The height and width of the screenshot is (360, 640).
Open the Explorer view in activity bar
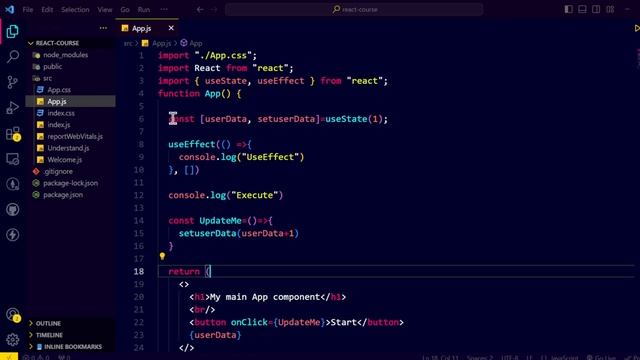12,31
